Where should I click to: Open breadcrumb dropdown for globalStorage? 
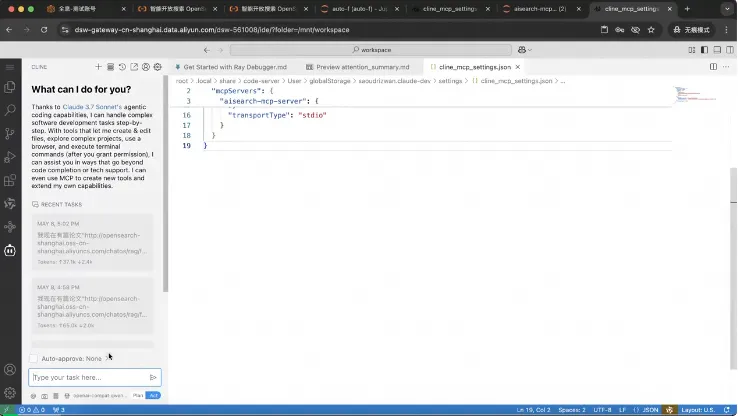coord(330,81)
